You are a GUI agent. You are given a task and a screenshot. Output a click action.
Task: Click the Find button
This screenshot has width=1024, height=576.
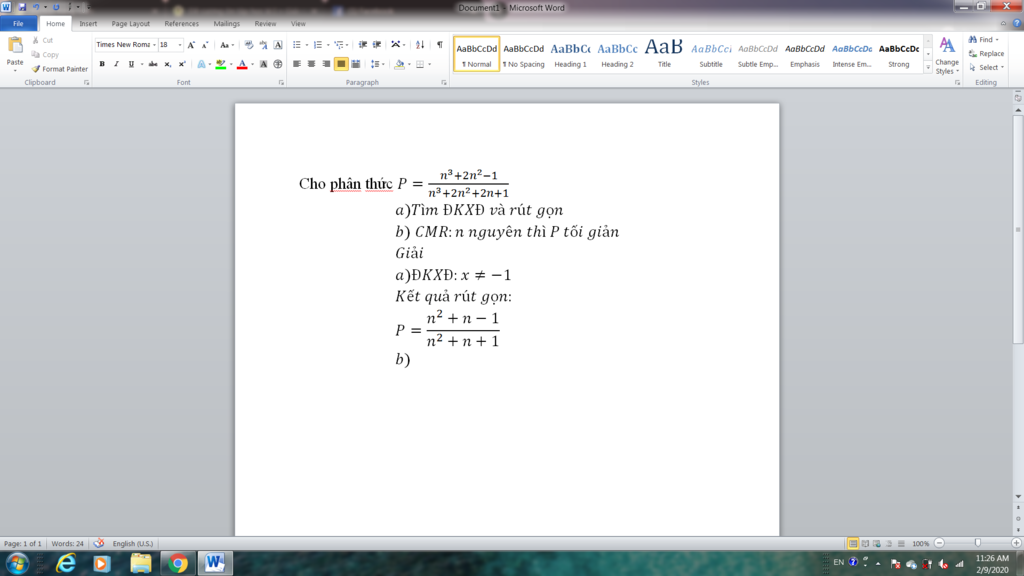coord(984,40)
